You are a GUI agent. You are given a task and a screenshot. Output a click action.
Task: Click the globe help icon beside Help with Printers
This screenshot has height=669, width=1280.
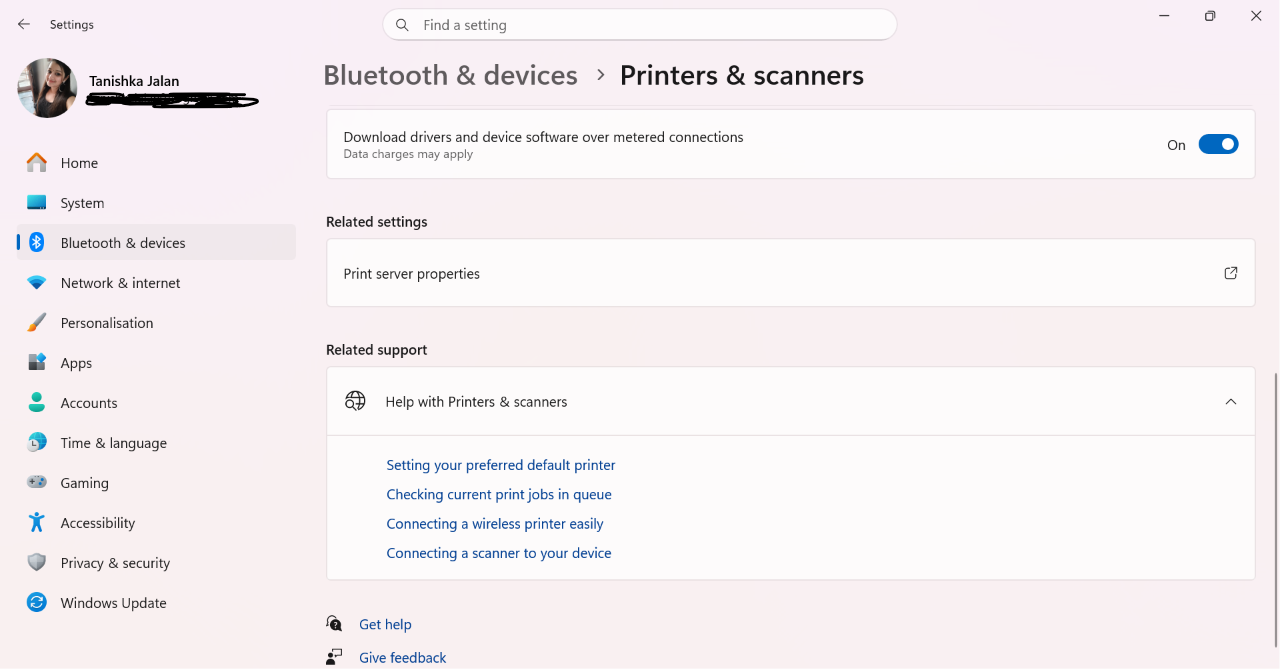(x=355, y=401)
